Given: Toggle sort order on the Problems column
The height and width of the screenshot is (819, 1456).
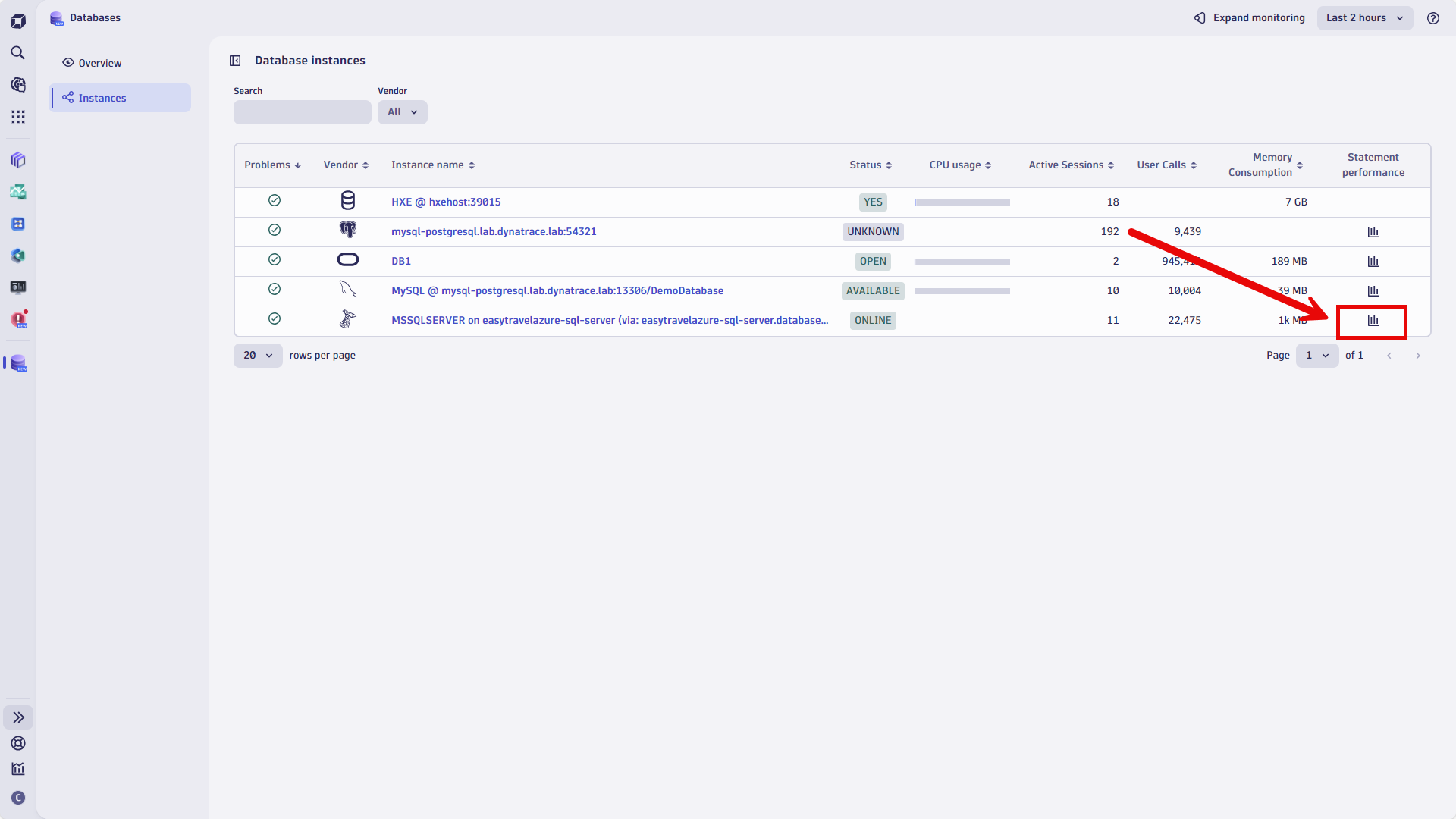Looking at the screenshot, I should (x=272, y=165).
